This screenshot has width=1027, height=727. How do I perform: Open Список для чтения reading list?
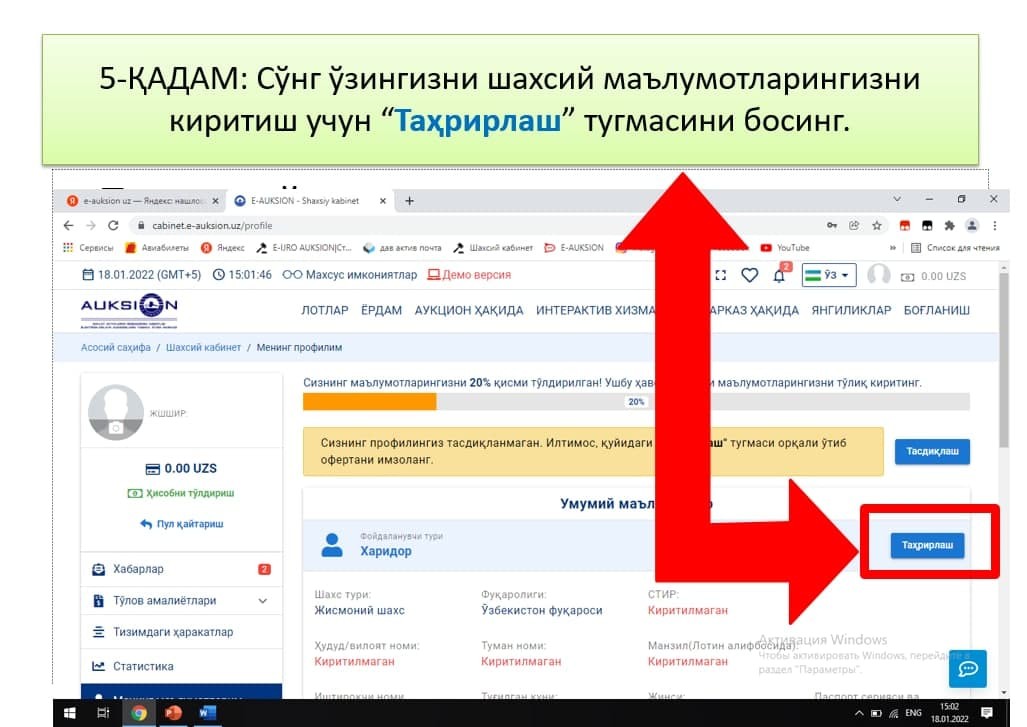[956, 248]
